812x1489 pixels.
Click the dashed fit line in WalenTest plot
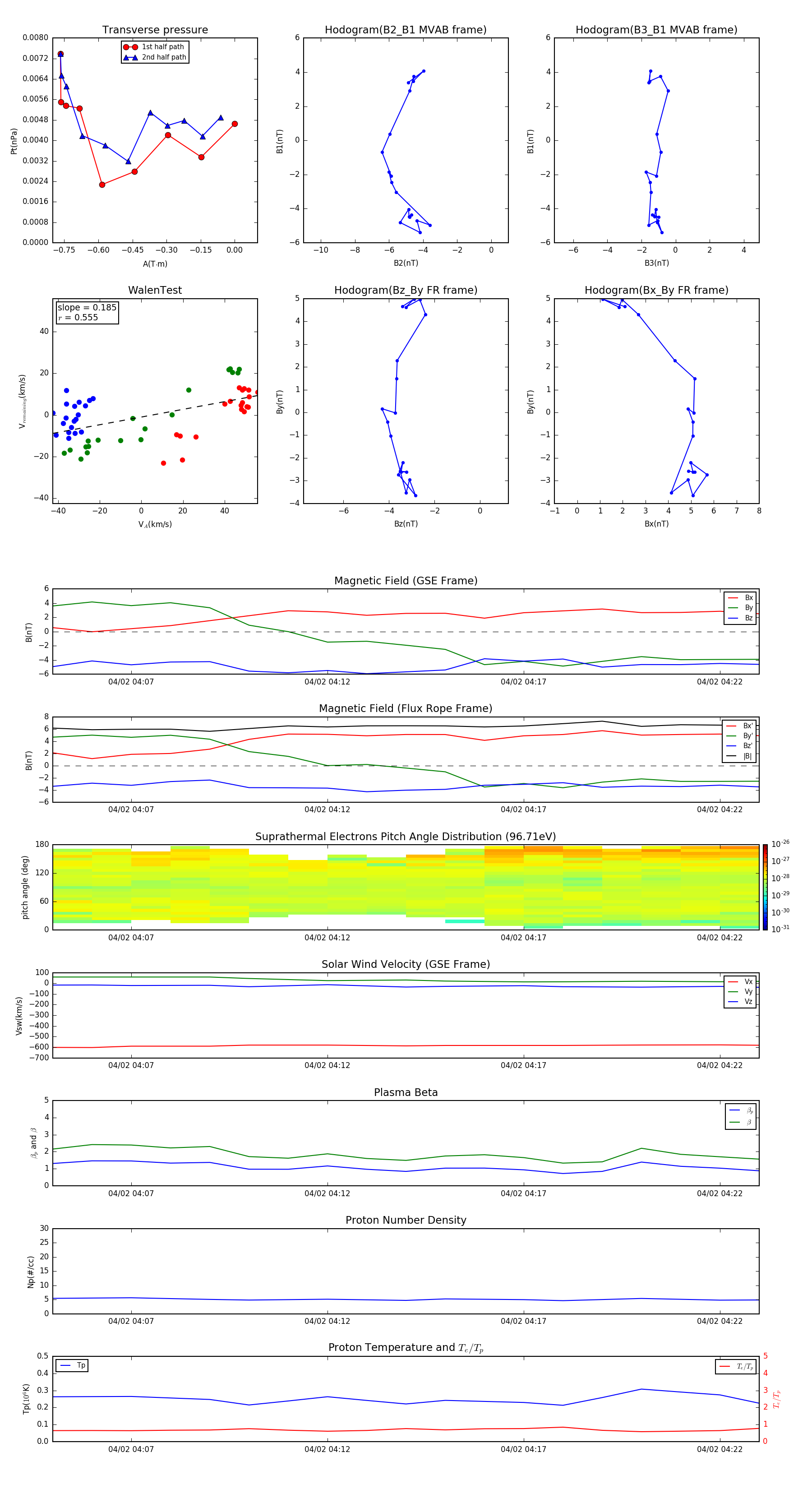coord(155,415)
